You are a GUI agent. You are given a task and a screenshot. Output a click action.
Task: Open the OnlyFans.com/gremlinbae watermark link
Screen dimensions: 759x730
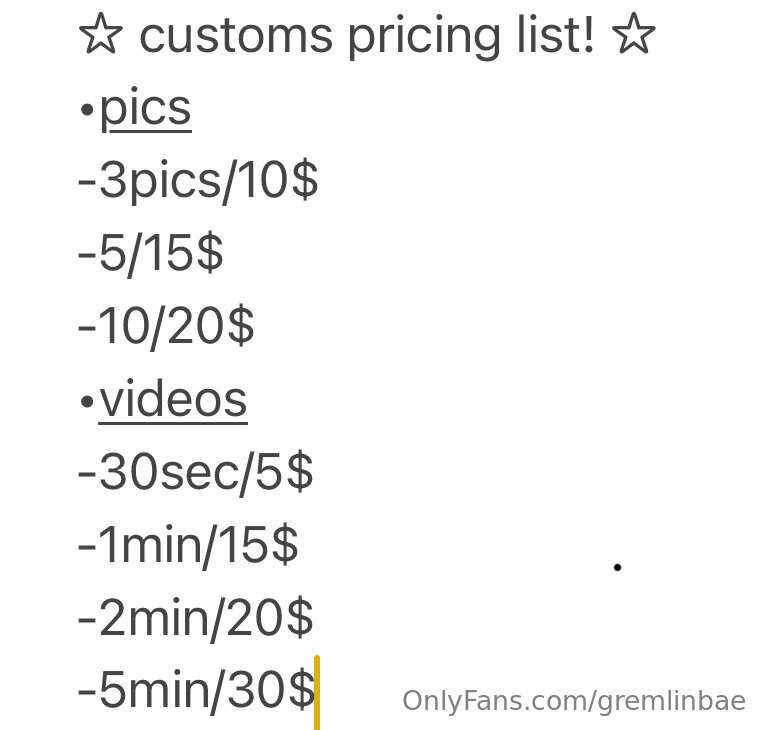(x=574, y=701)
